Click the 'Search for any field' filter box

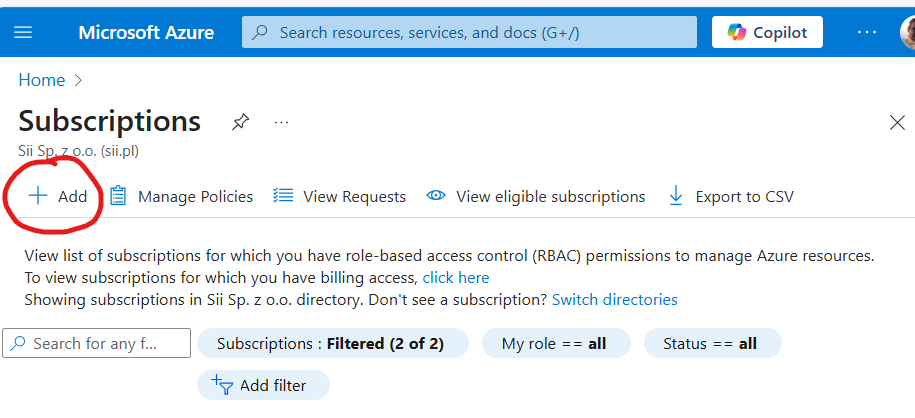(96, 343)
